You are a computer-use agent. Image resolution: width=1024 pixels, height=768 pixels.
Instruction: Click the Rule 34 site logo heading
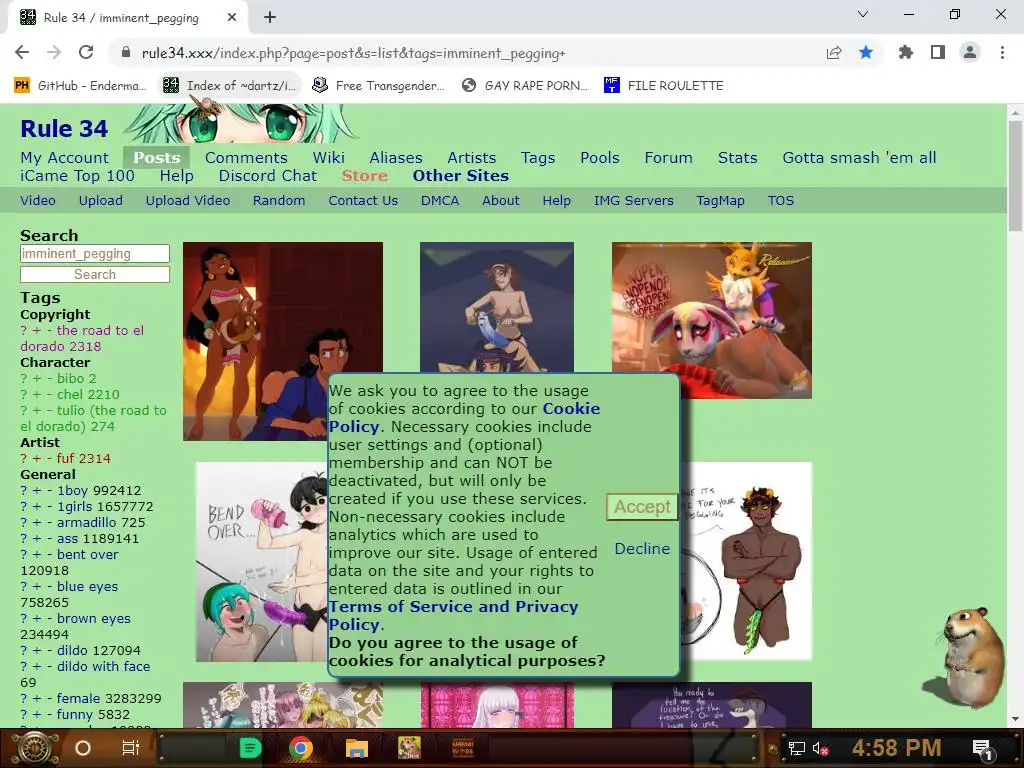pyautogui.click(x=64, y=129)
